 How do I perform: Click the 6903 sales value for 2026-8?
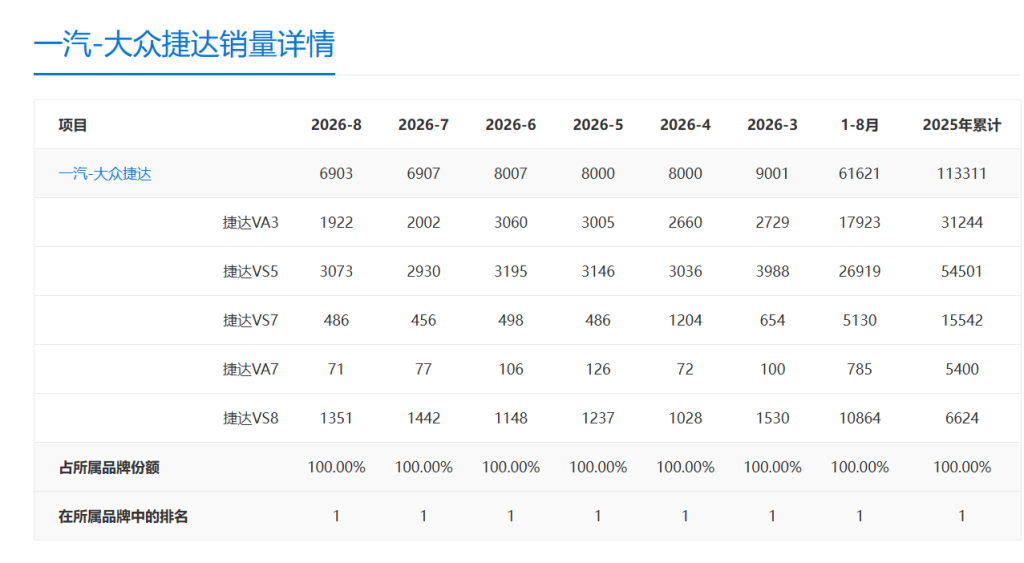(x=336, y=174)
